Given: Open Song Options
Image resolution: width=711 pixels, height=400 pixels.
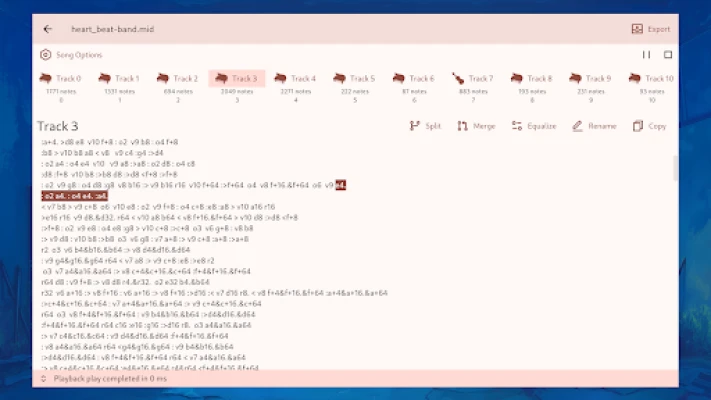Looking at the screenshot, I should coord(71,55).
